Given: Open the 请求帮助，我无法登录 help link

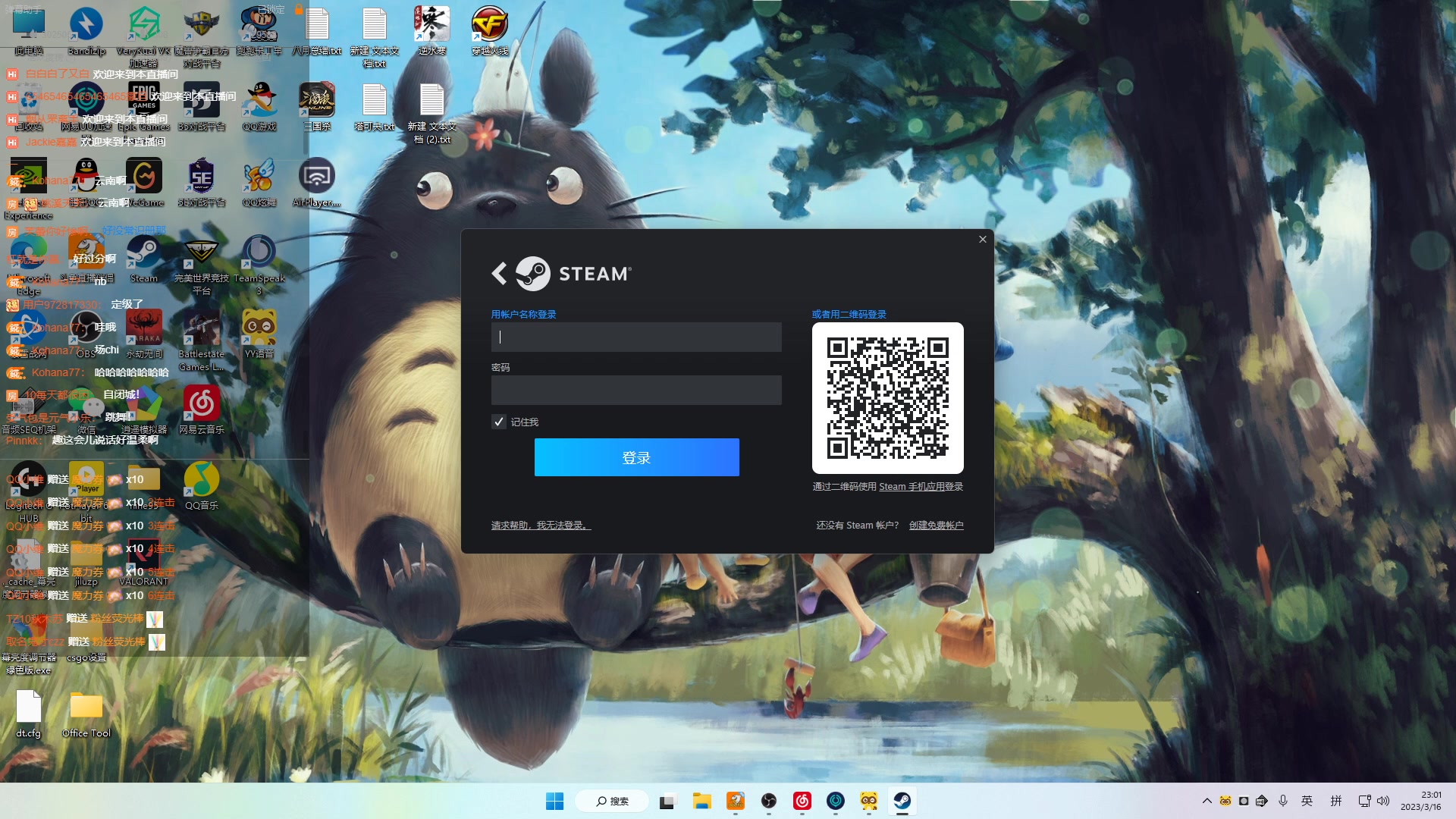Looking at the screenshot, I should tap(541, 525).
